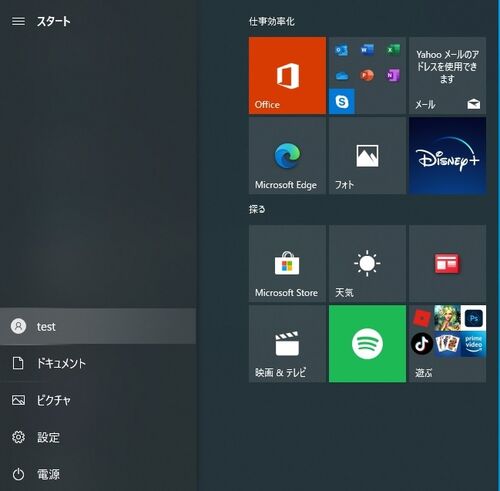Collapse the Start hamburger menu

click(18, 22)
